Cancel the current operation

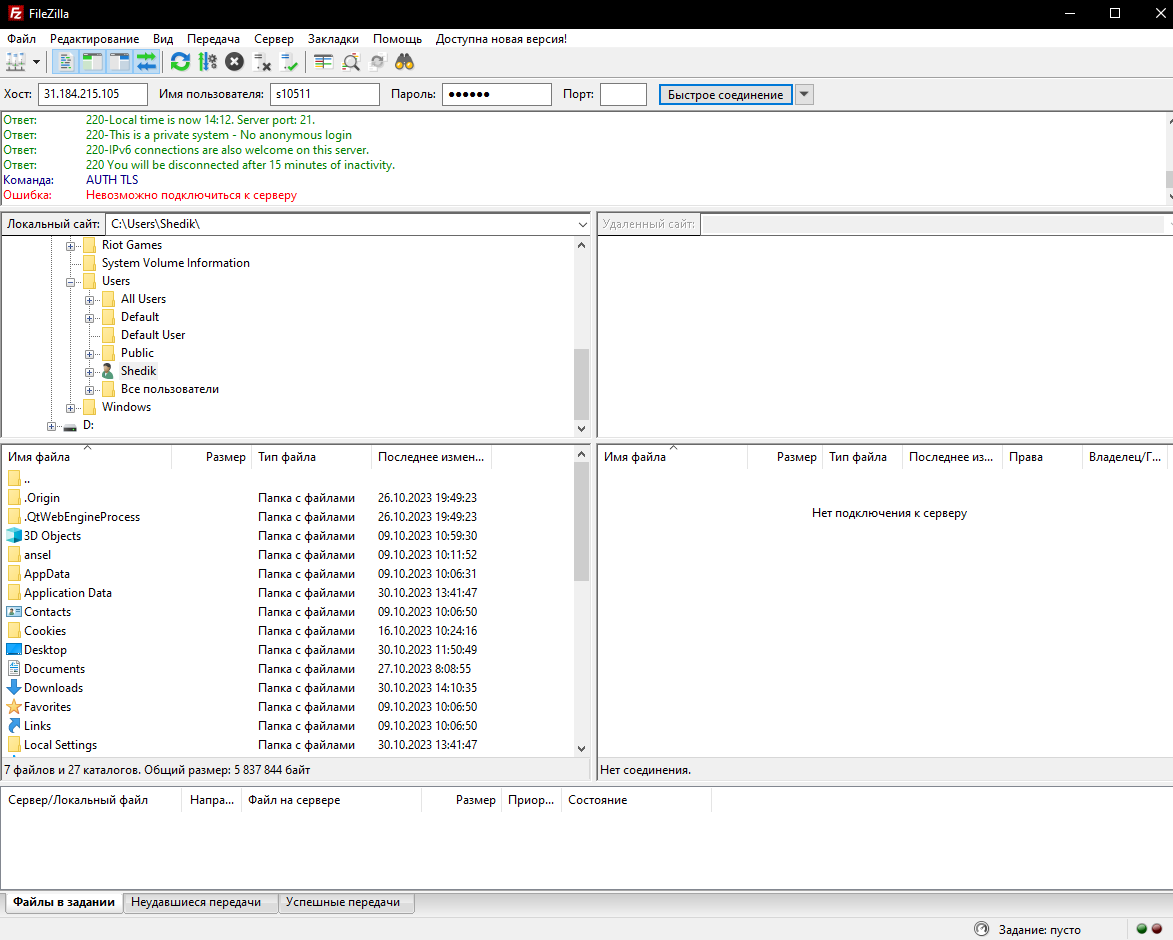point(234,62)
